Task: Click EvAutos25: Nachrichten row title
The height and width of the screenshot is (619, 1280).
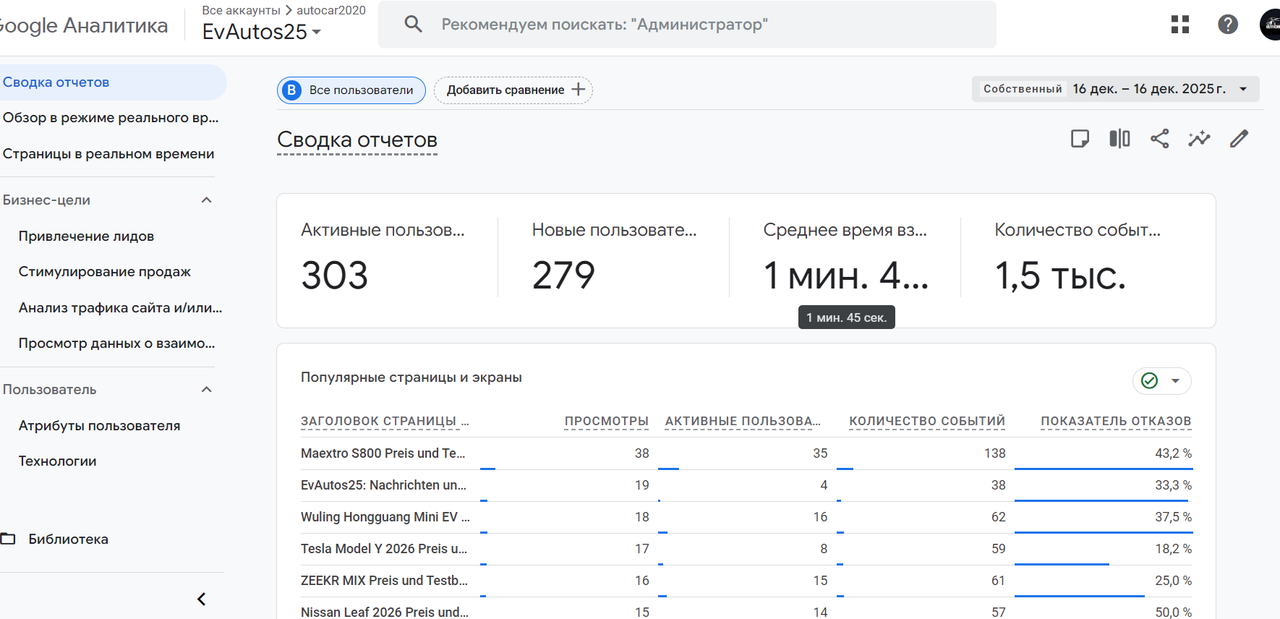Action: pyautogui.click(x=384, y=485)
